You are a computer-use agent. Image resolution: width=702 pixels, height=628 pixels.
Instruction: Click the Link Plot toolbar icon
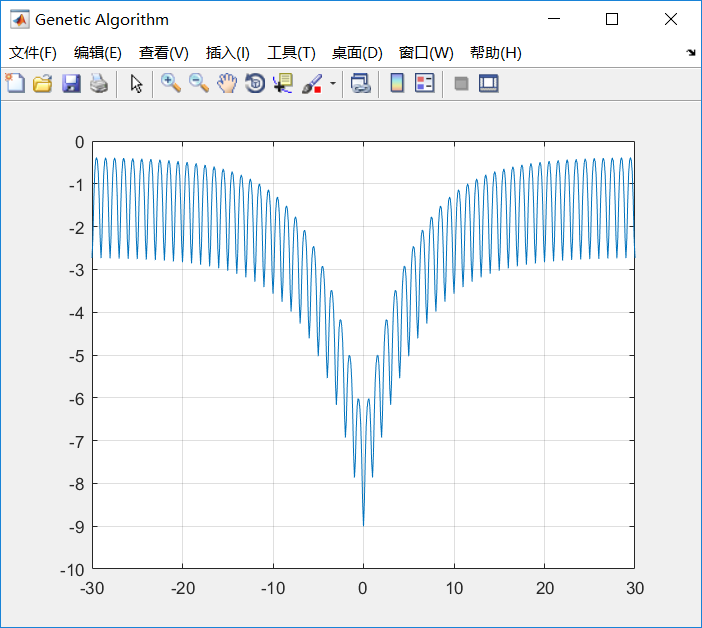(x=361, y=83)
